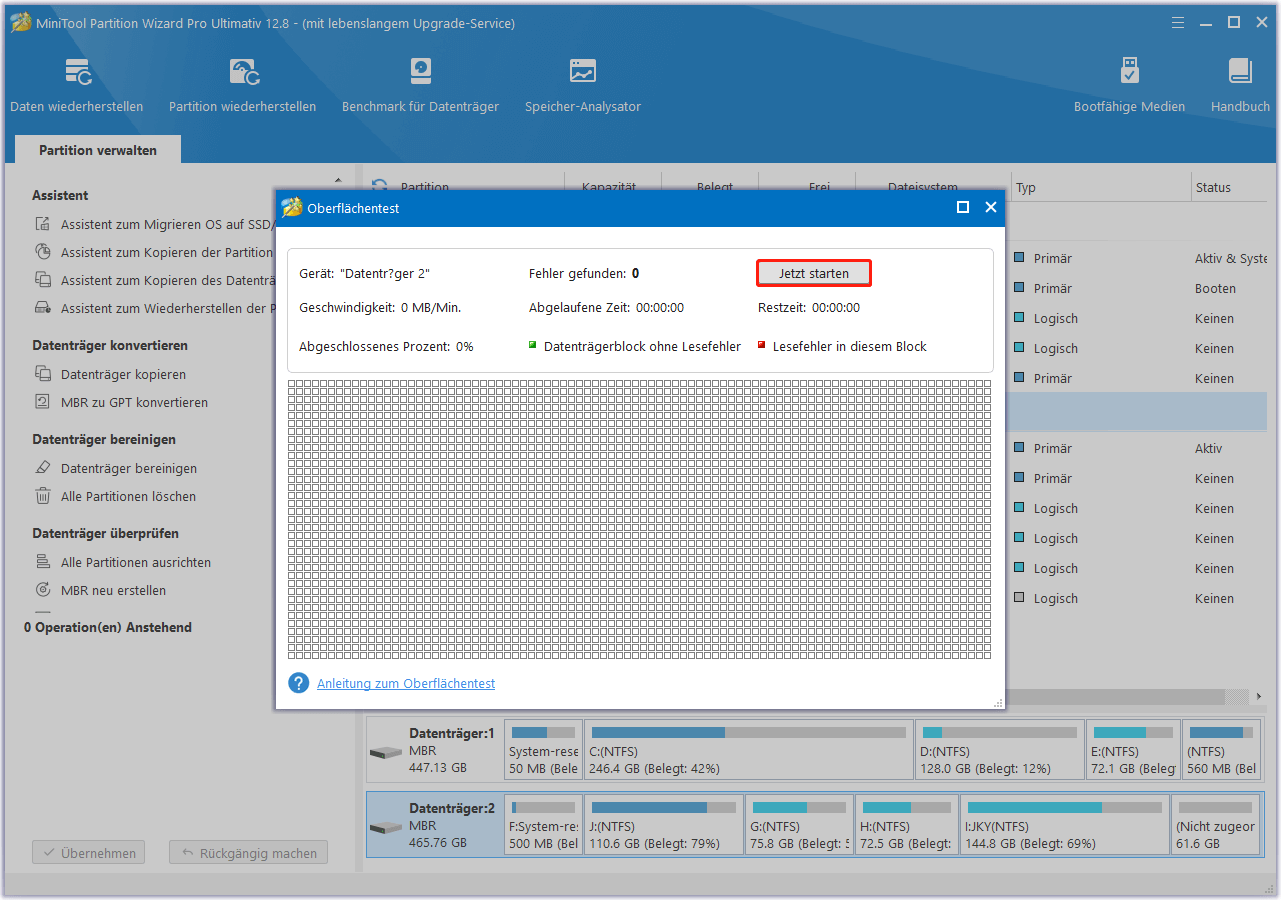The height and width of the screenshot is (900, 1281).
Task: Close the Oberflächentest dialog
Action: (x=991, y=207)
